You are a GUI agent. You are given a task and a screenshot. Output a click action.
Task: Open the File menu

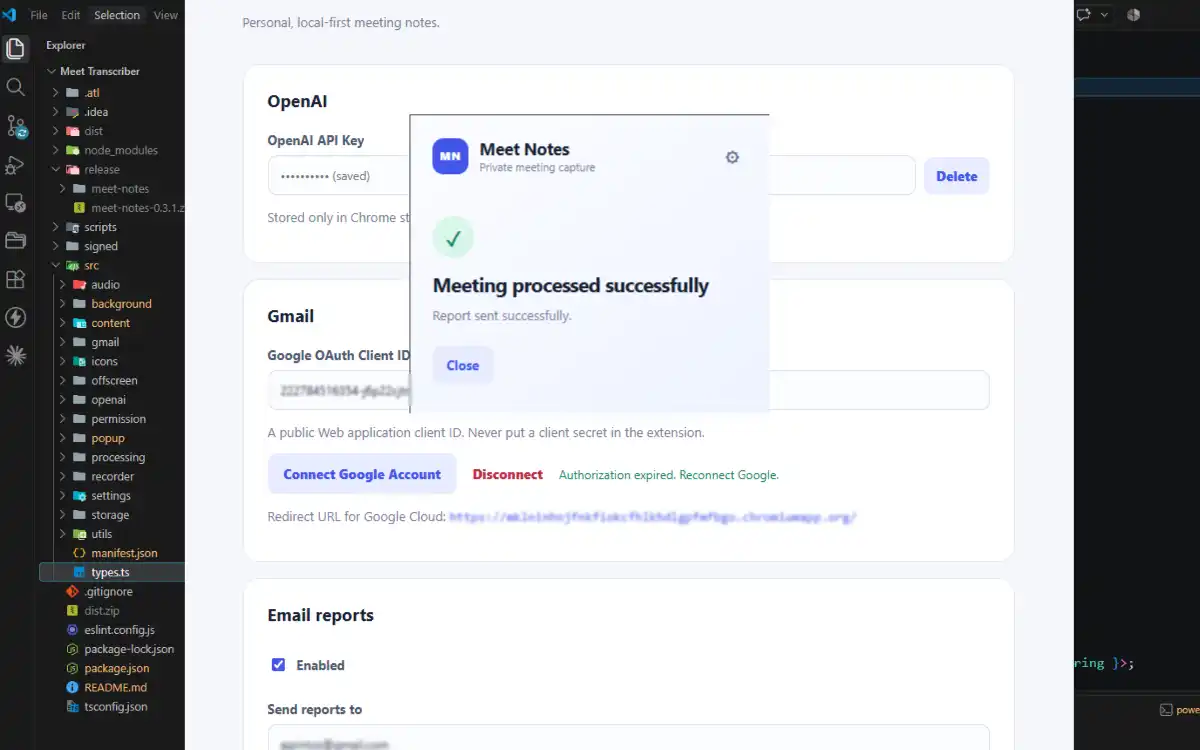39,15
